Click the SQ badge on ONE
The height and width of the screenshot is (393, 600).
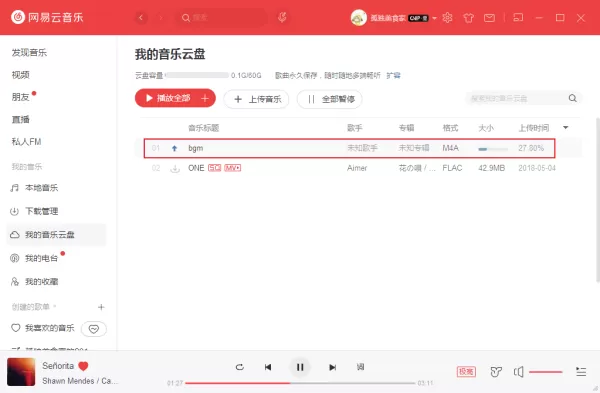(x=214, y=168)
